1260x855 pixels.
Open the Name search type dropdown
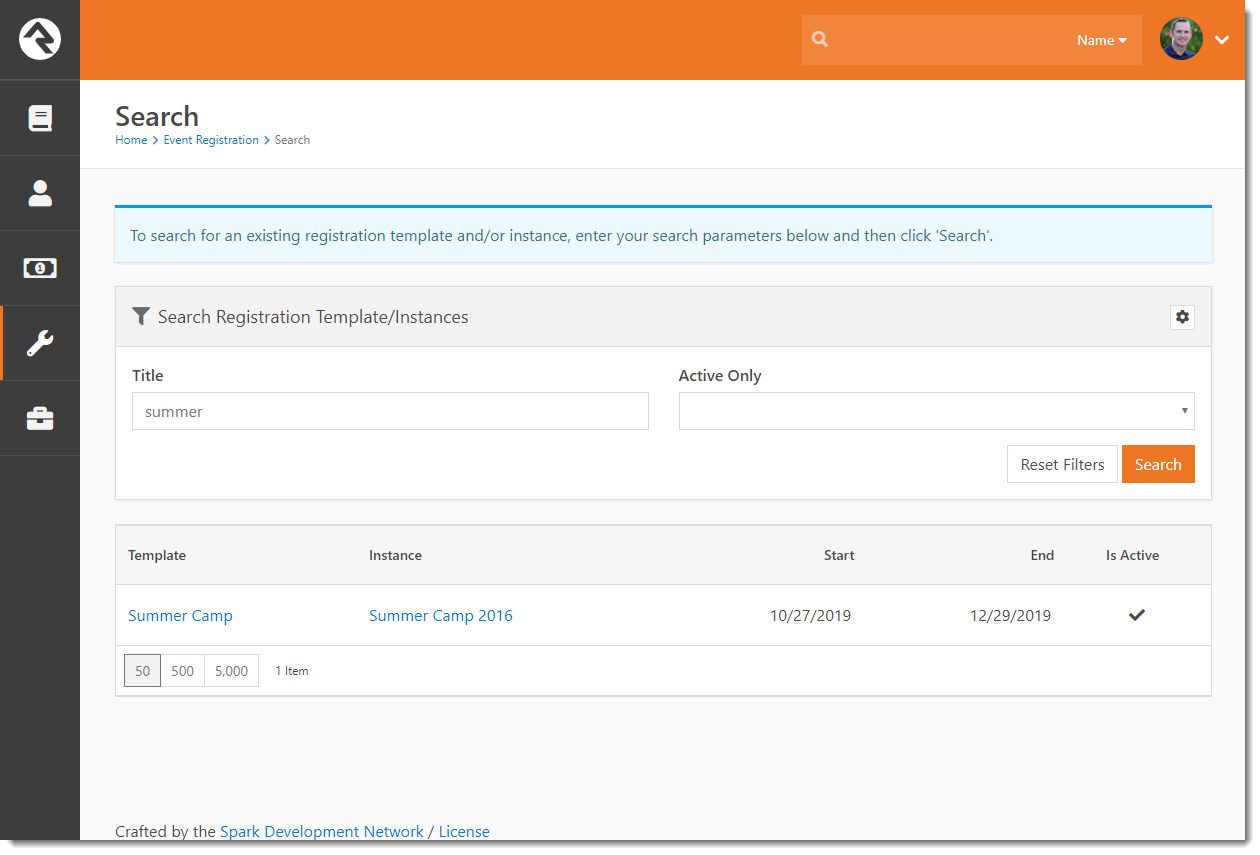pos(1102,40)
